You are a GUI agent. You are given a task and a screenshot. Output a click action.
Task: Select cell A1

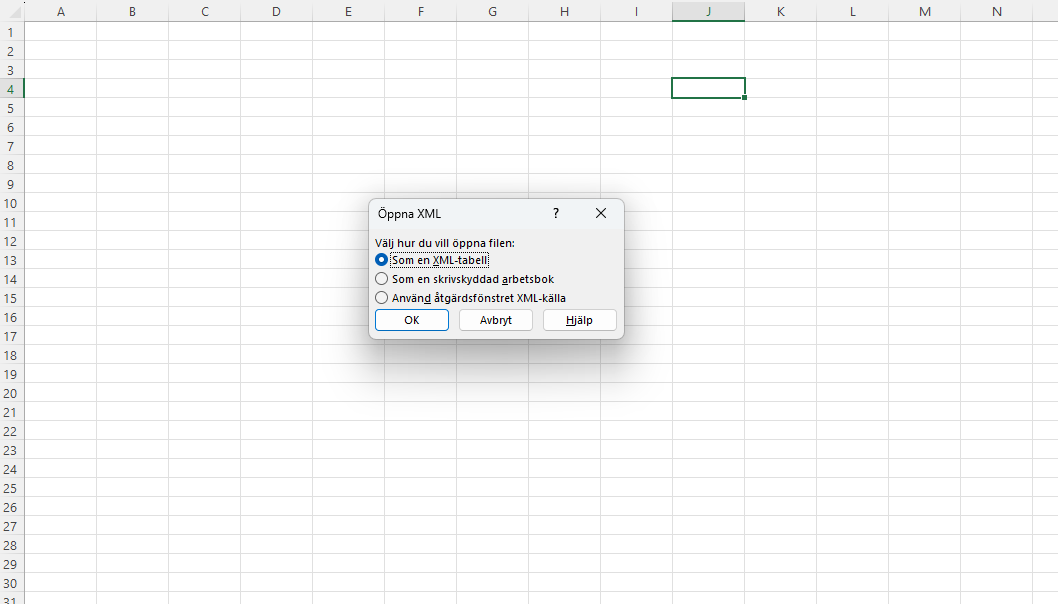(x=61, y=32)
